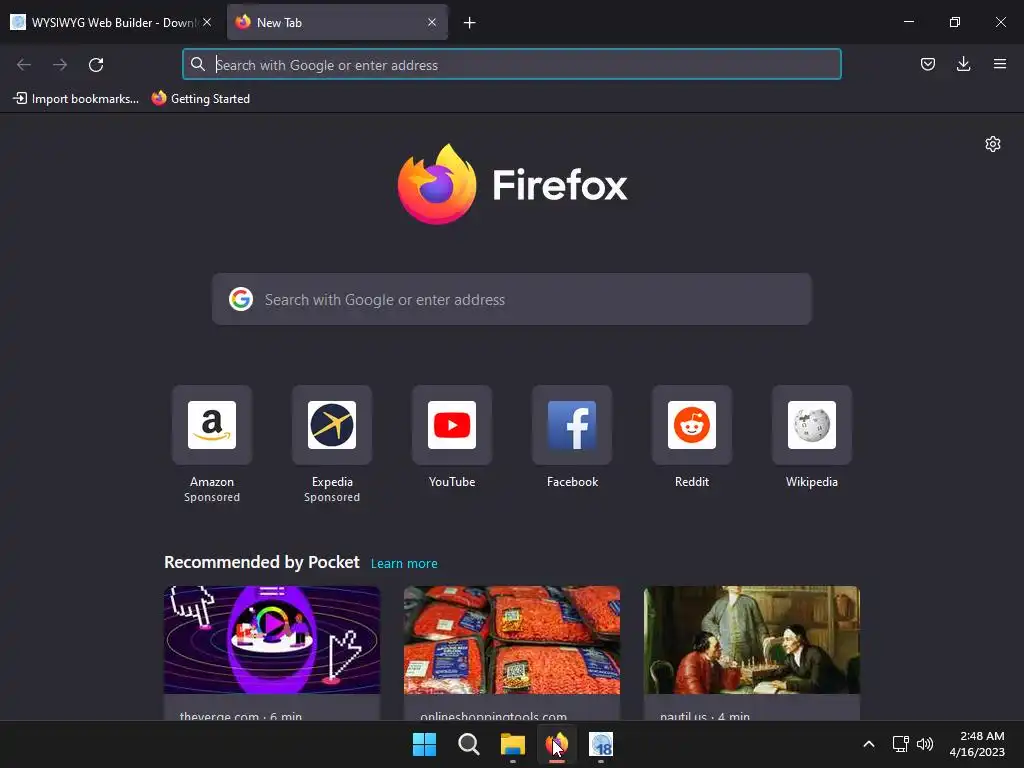Go back with the back arrow button
This screenshot has width=1024, height=768.
point(24,65)
